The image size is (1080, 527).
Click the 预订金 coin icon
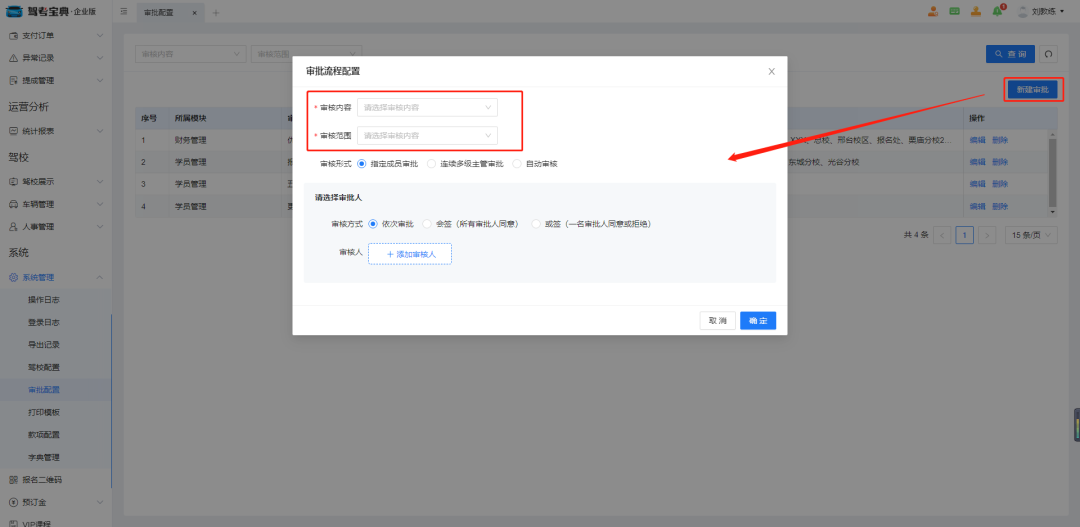coord(13,502)
